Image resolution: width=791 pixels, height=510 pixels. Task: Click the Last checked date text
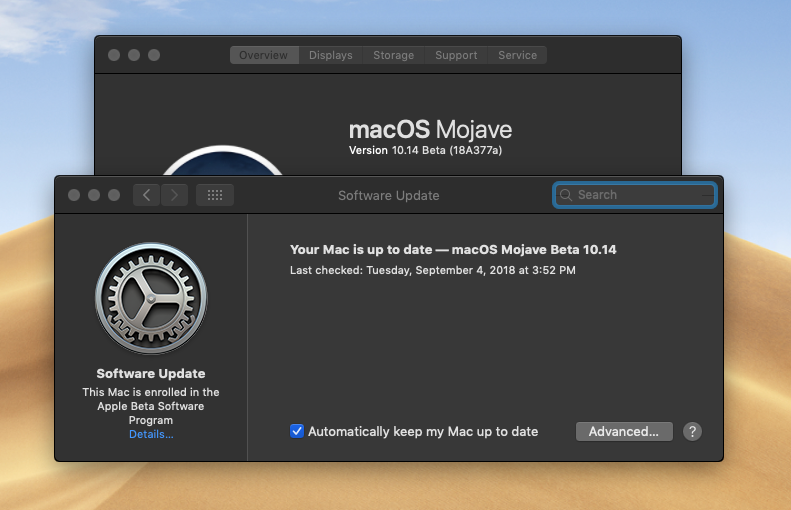432,270
